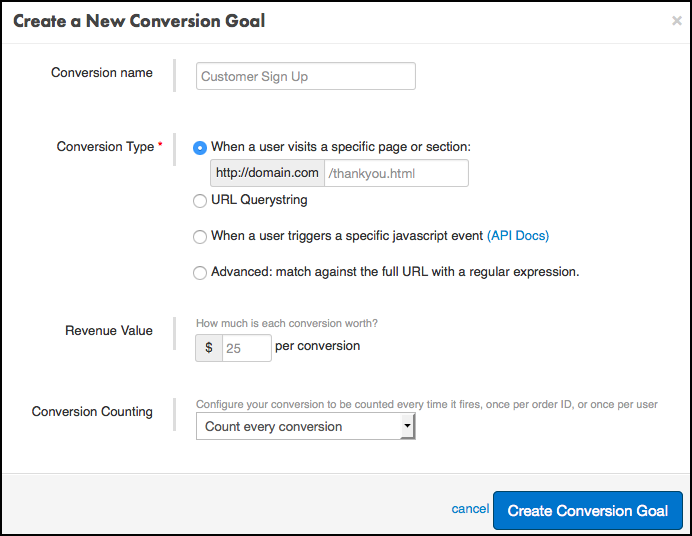
Task: Click the Conversion Counting label
Action: (92, 411)
